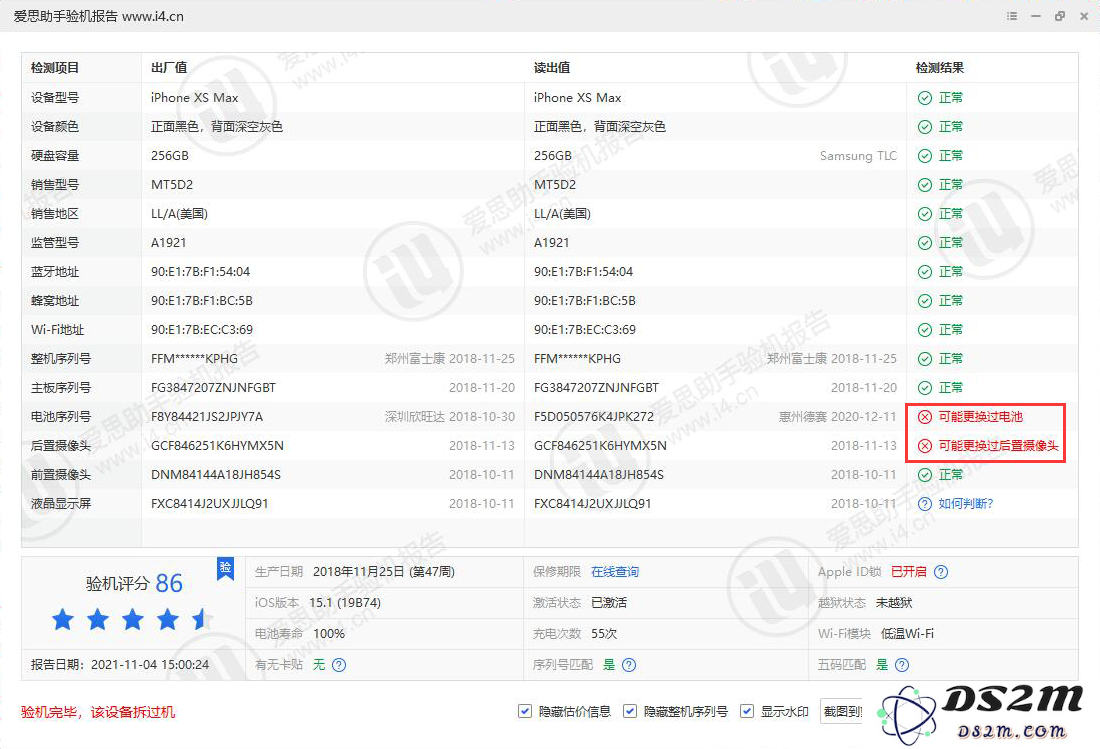Click the green check icon for 蓝牙地址 row
This screenshot has height=749, width=1100.
[x=925, y=272]
